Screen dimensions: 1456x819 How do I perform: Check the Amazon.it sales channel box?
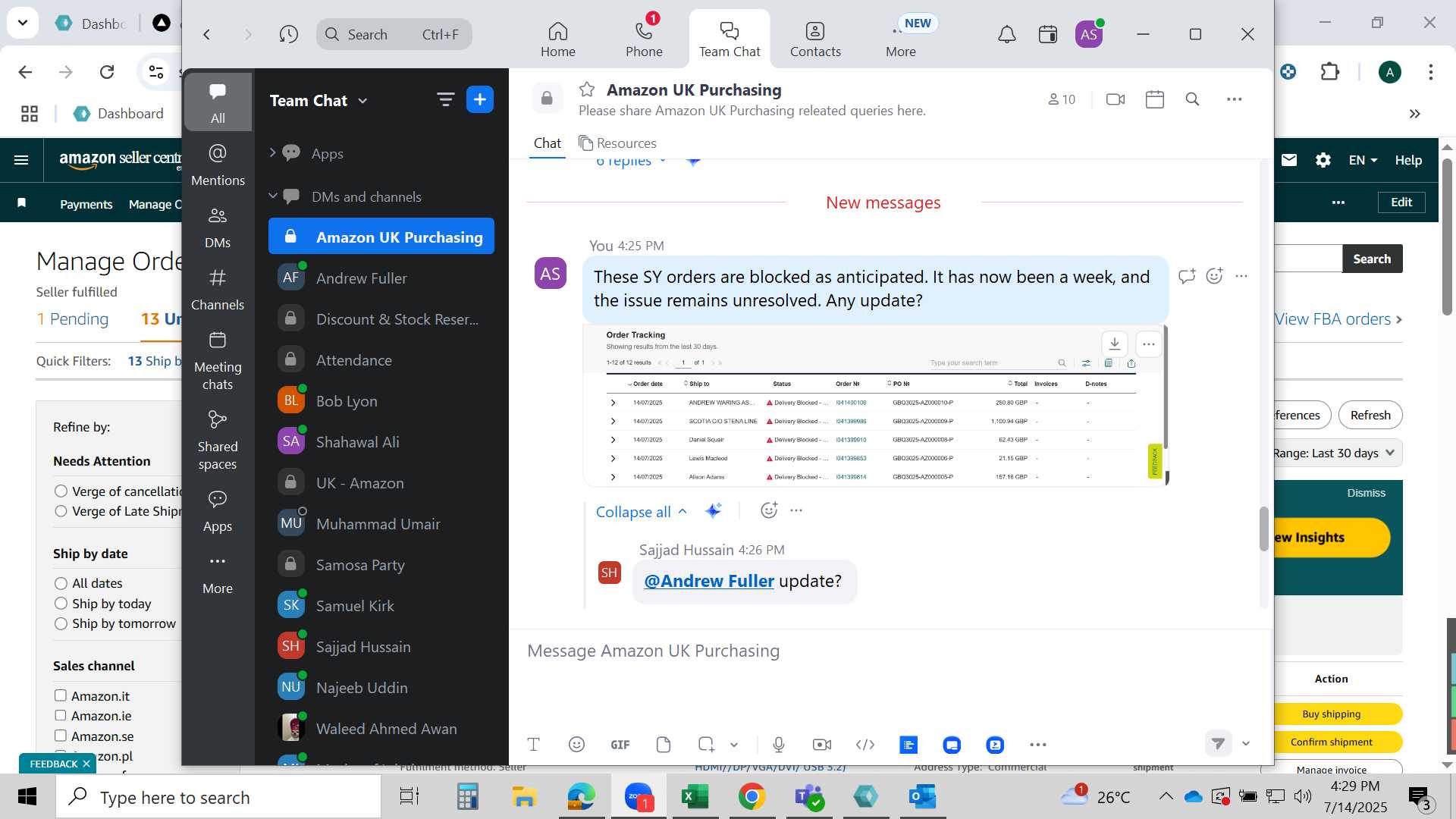point(61,695)
